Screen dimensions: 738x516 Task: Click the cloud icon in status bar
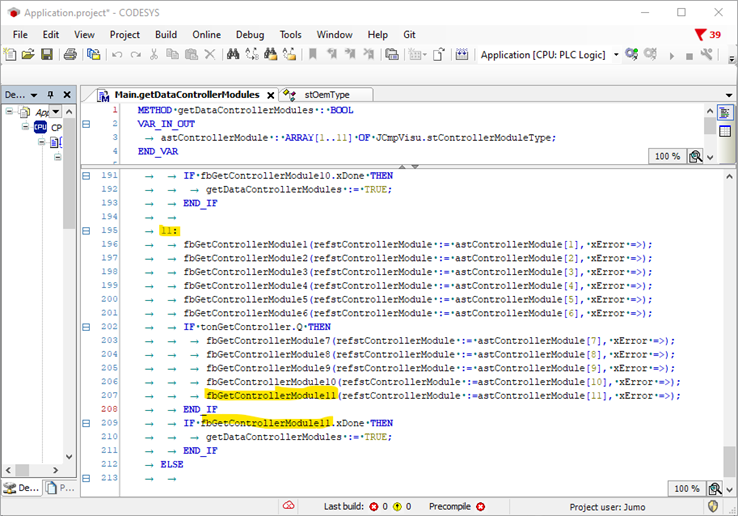(x=290, y=506)
